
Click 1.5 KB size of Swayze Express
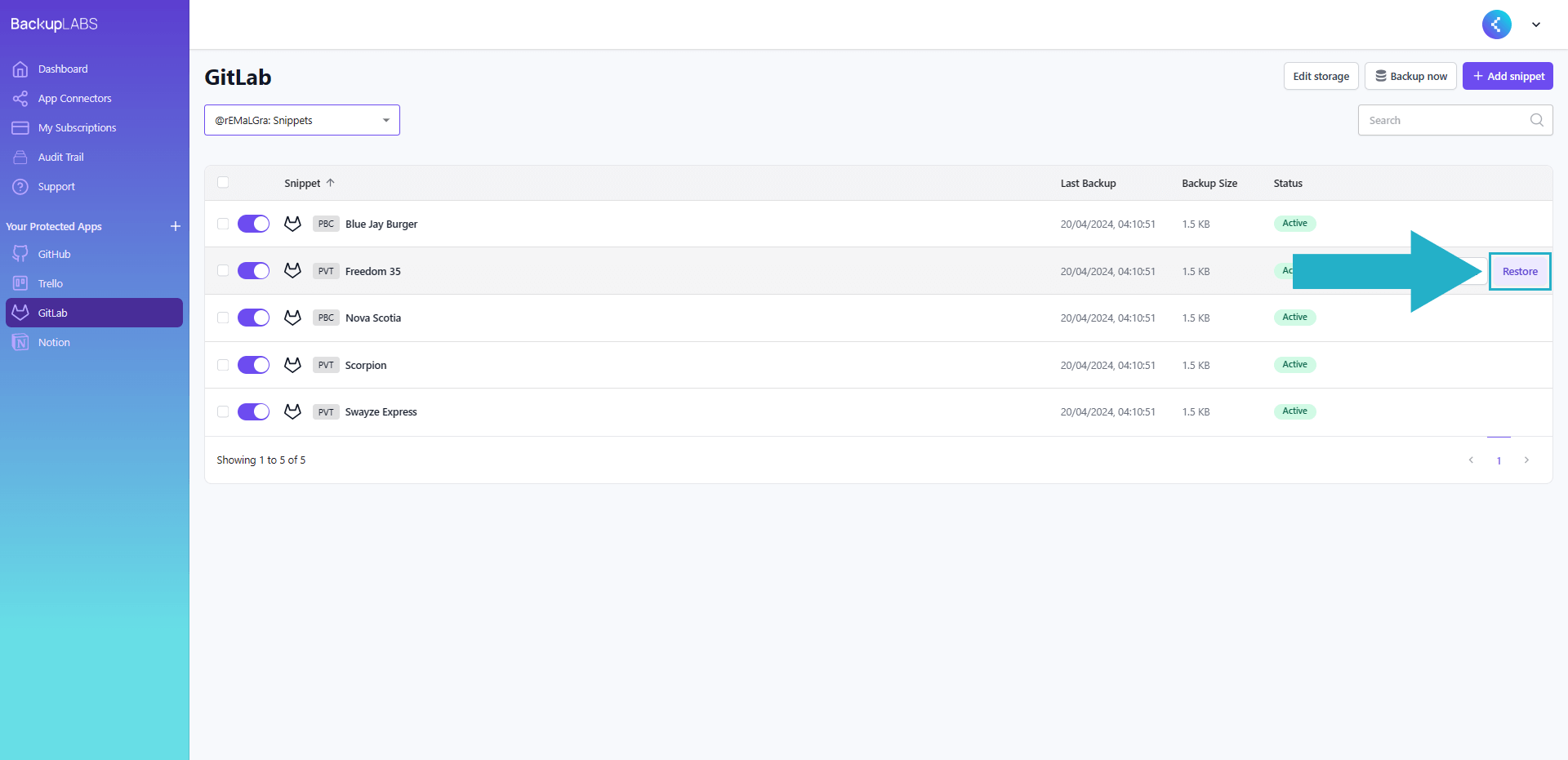1196,412
